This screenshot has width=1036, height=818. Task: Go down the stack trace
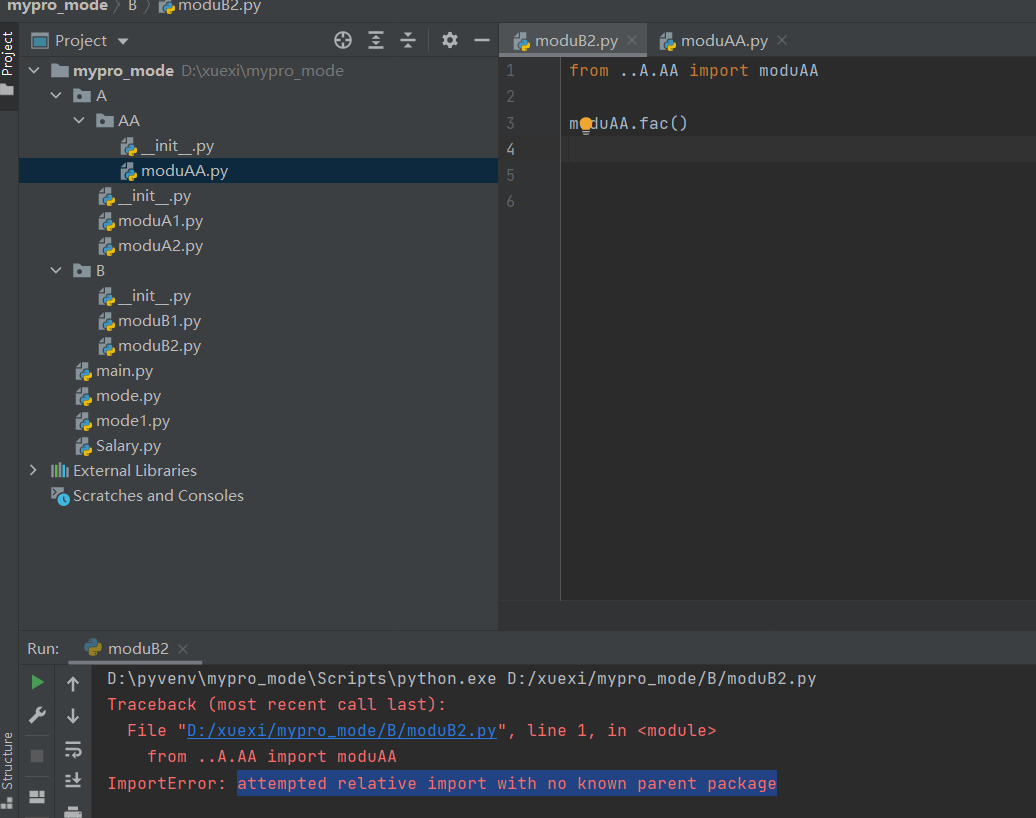click(x=73, y=716)
